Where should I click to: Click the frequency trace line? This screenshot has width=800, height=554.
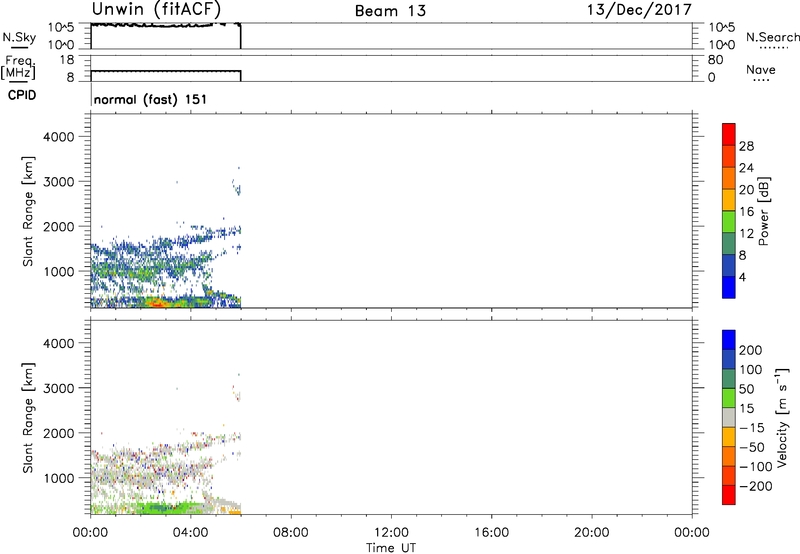166,71
